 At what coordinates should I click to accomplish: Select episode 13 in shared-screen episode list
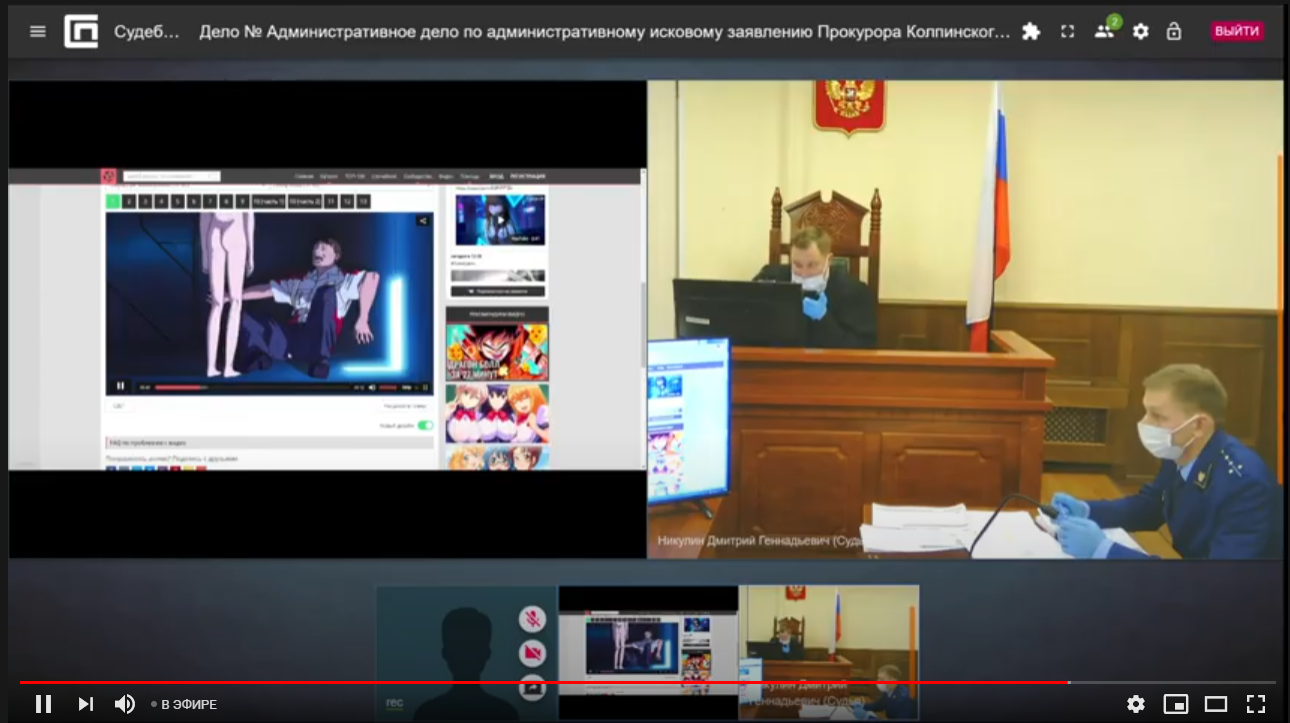click(363, 201)
